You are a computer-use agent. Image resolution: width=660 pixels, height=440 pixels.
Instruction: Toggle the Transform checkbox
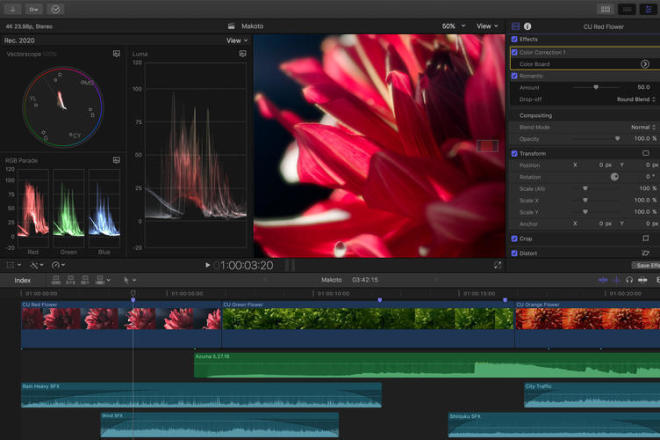[514, 154]
